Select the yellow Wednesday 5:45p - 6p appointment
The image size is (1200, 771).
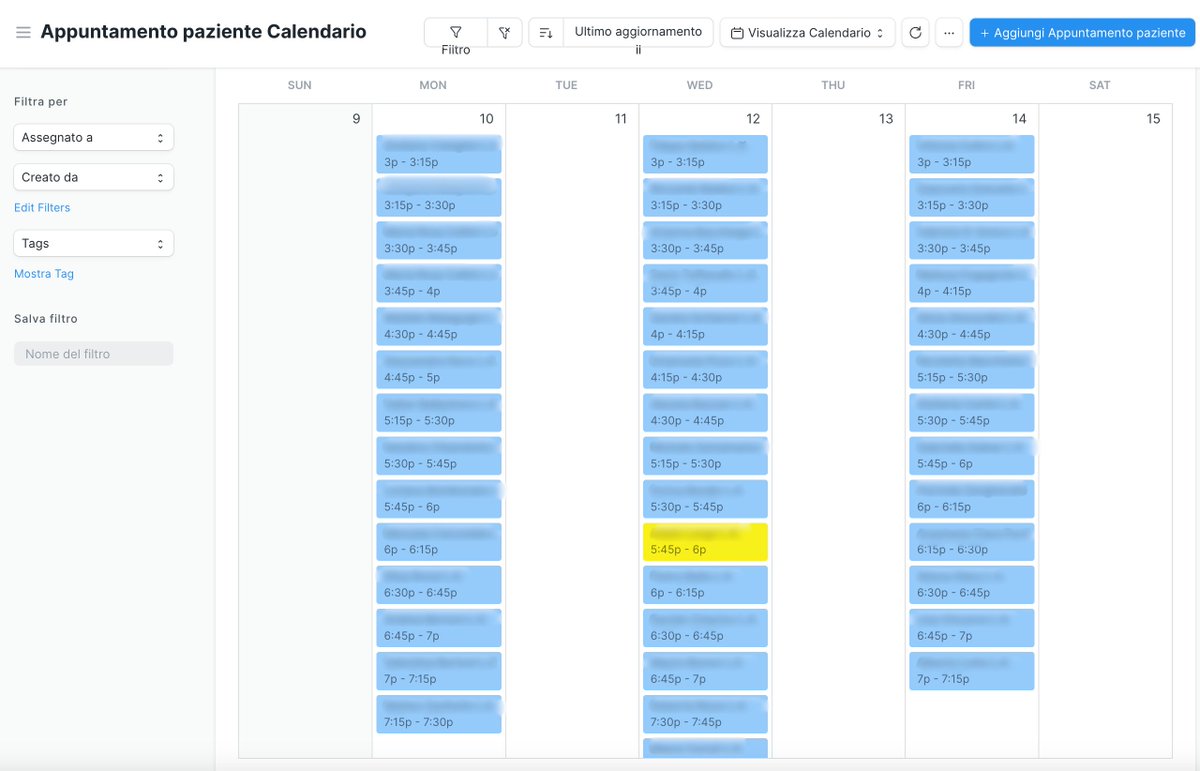[x=705, y=542]
